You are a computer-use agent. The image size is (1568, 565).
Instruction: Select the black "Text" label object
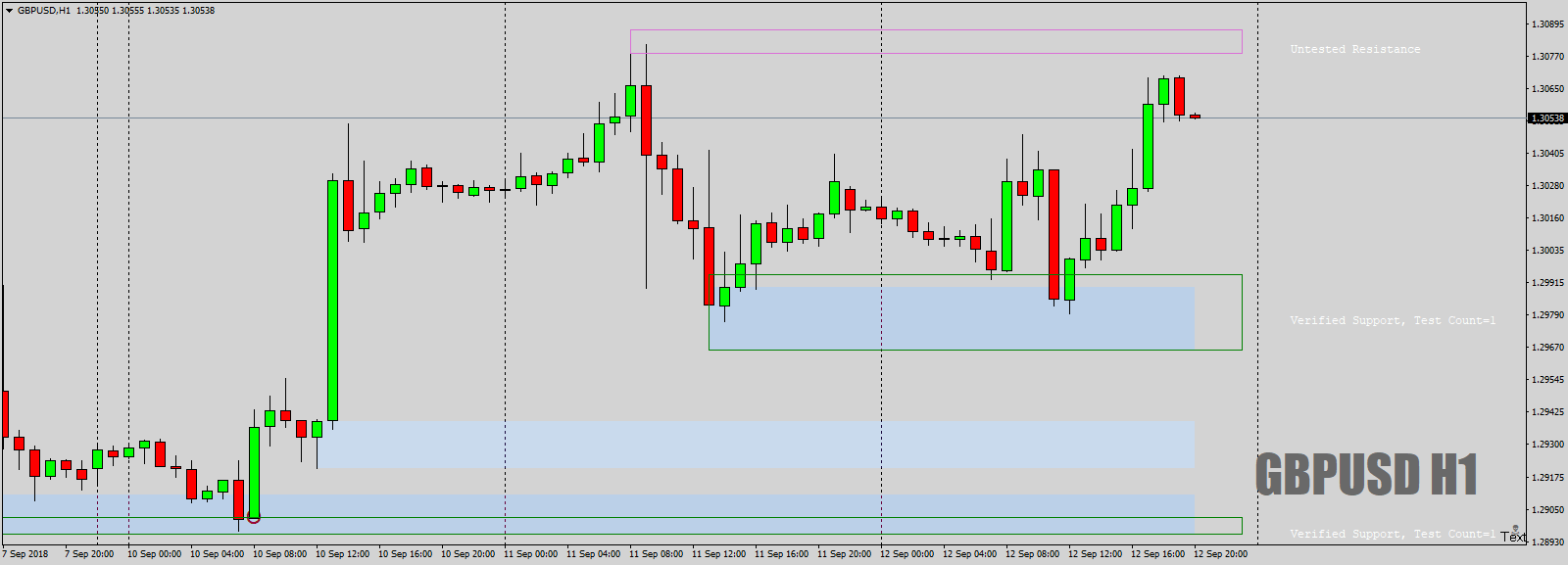point(1513,537)
